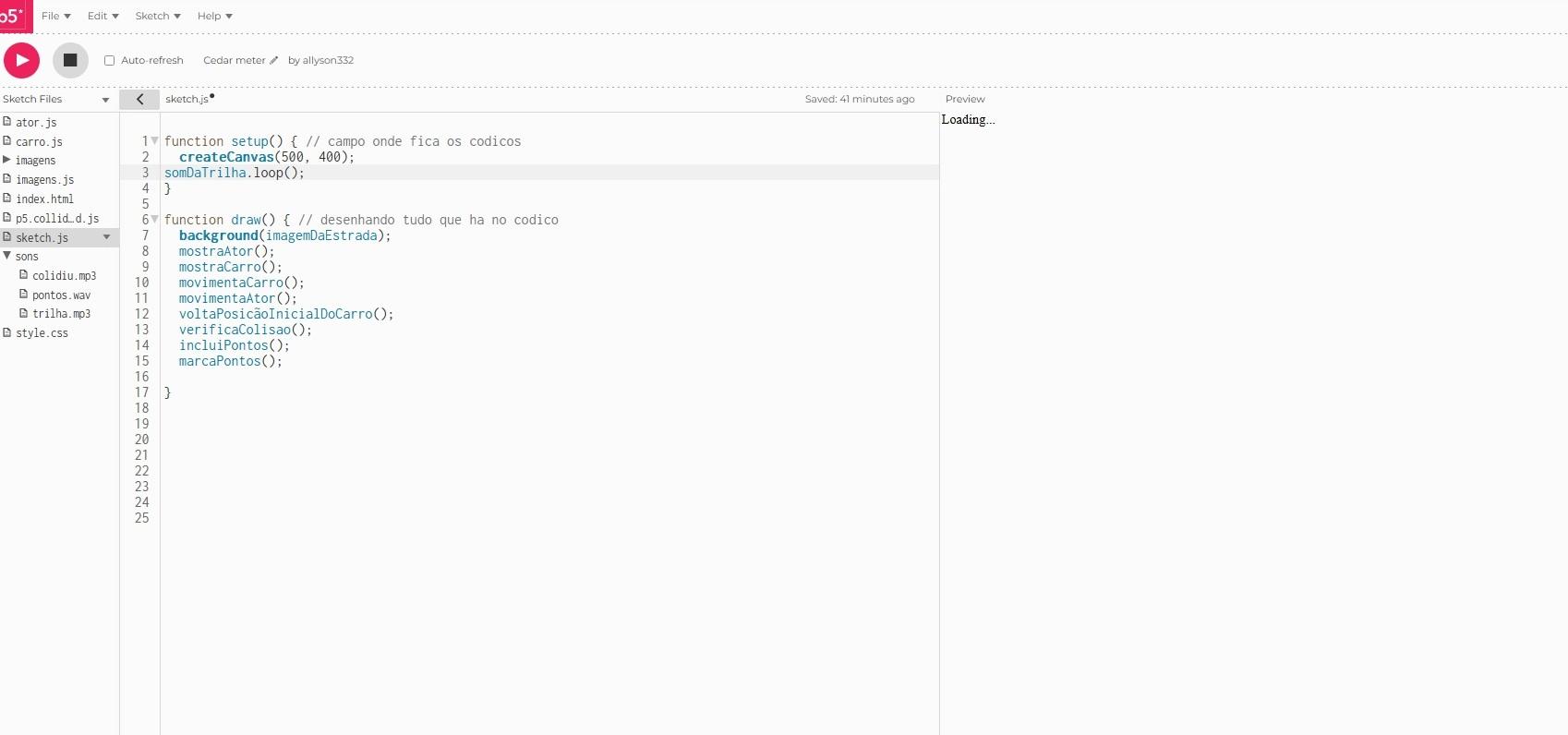The width and height of the screenshot is (1568, 735).
Task: Click the mostraCarro() line
Action: [231, 267]
